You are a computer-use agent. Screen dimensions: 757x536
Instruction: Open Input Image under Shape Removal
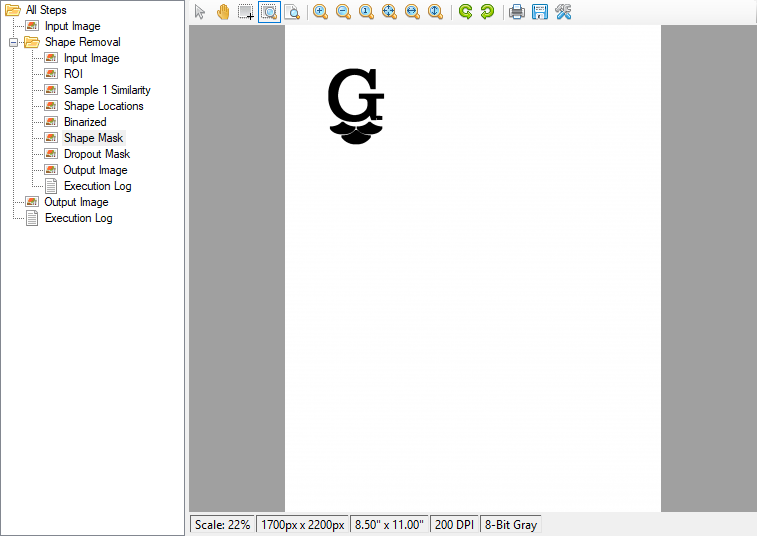point(91,58)
